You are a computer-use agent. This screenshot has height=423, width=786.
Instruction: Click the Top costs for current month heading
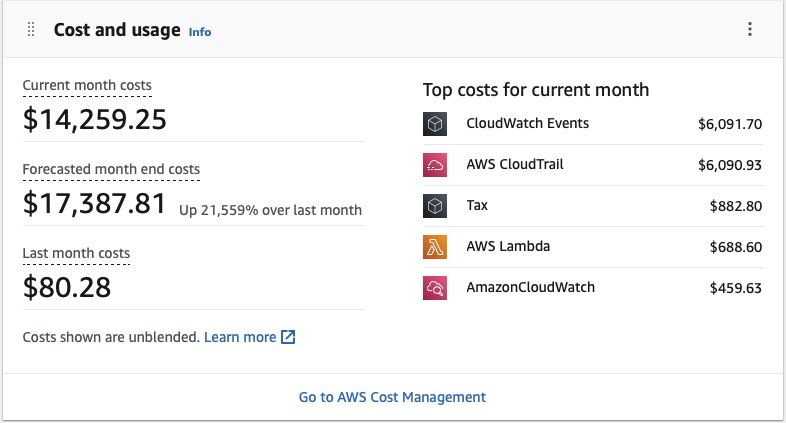pos(536,90)
